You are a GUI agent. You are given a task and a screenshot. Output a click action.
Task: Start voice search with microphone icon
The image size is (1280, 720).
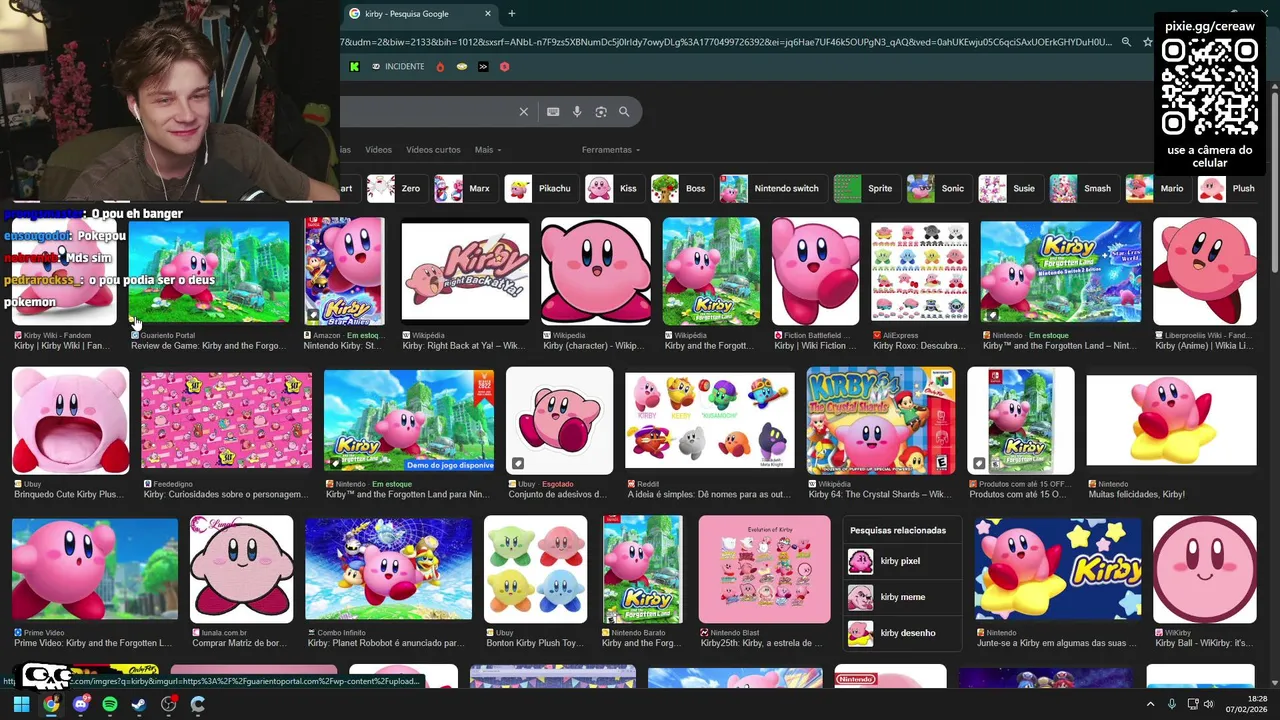(x=577, y=112)
